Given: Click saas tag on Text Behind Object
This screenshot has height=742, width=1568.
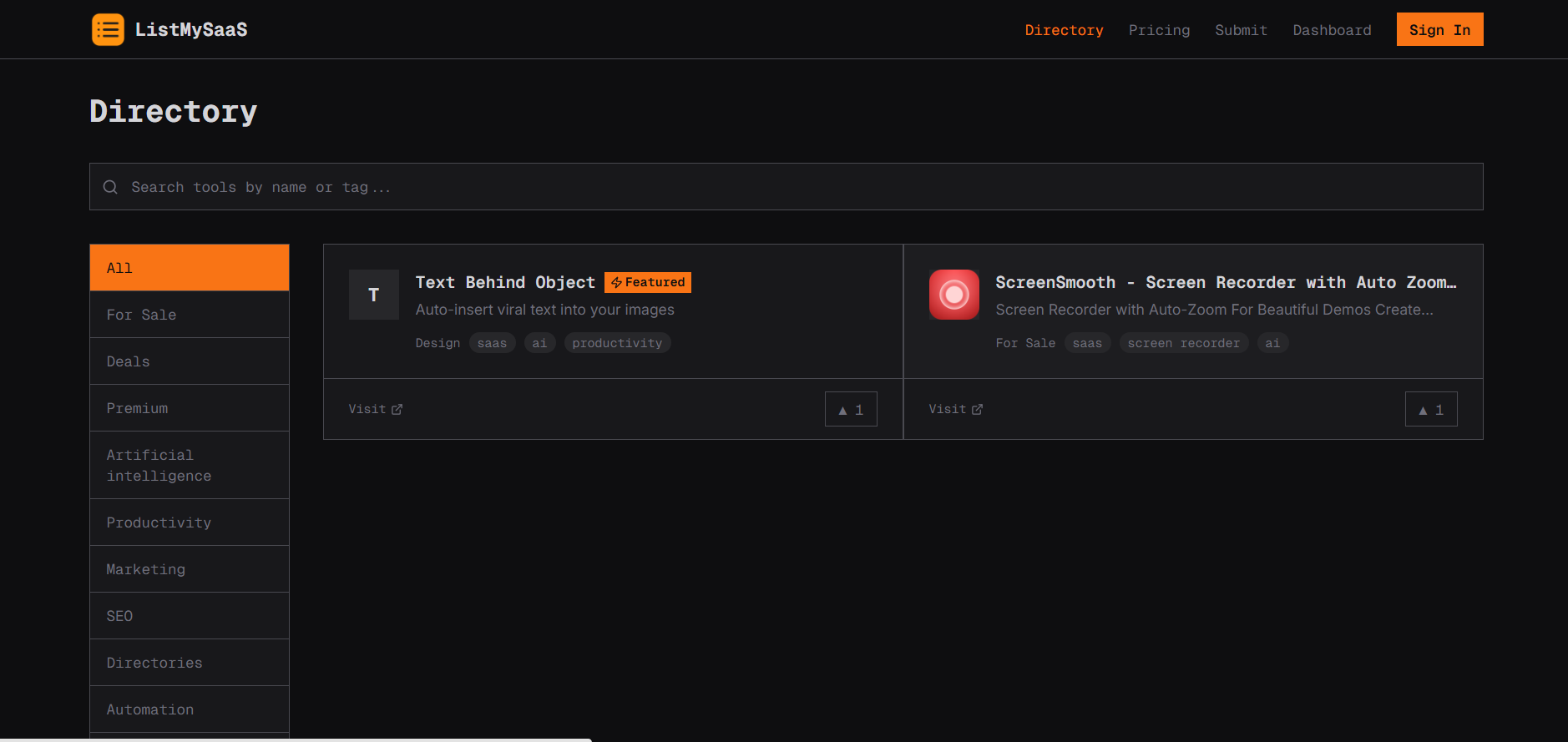Looking at the screenshot, I should click(492, 343).
